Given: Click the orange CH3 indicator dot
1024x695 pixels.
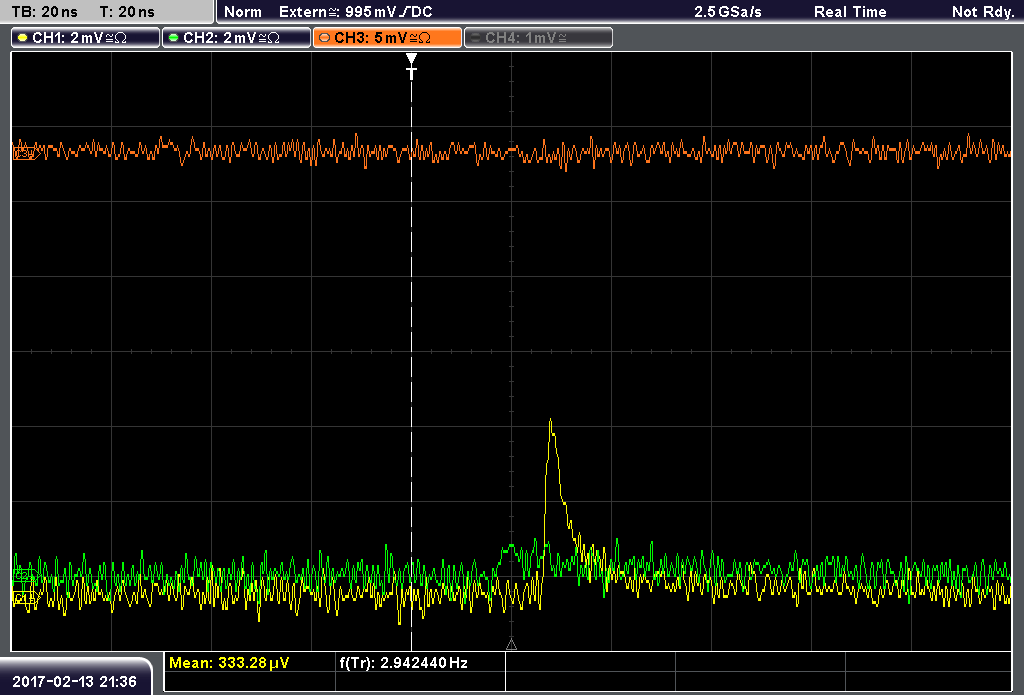Looking at the screenshot, I should coord(325,38).
